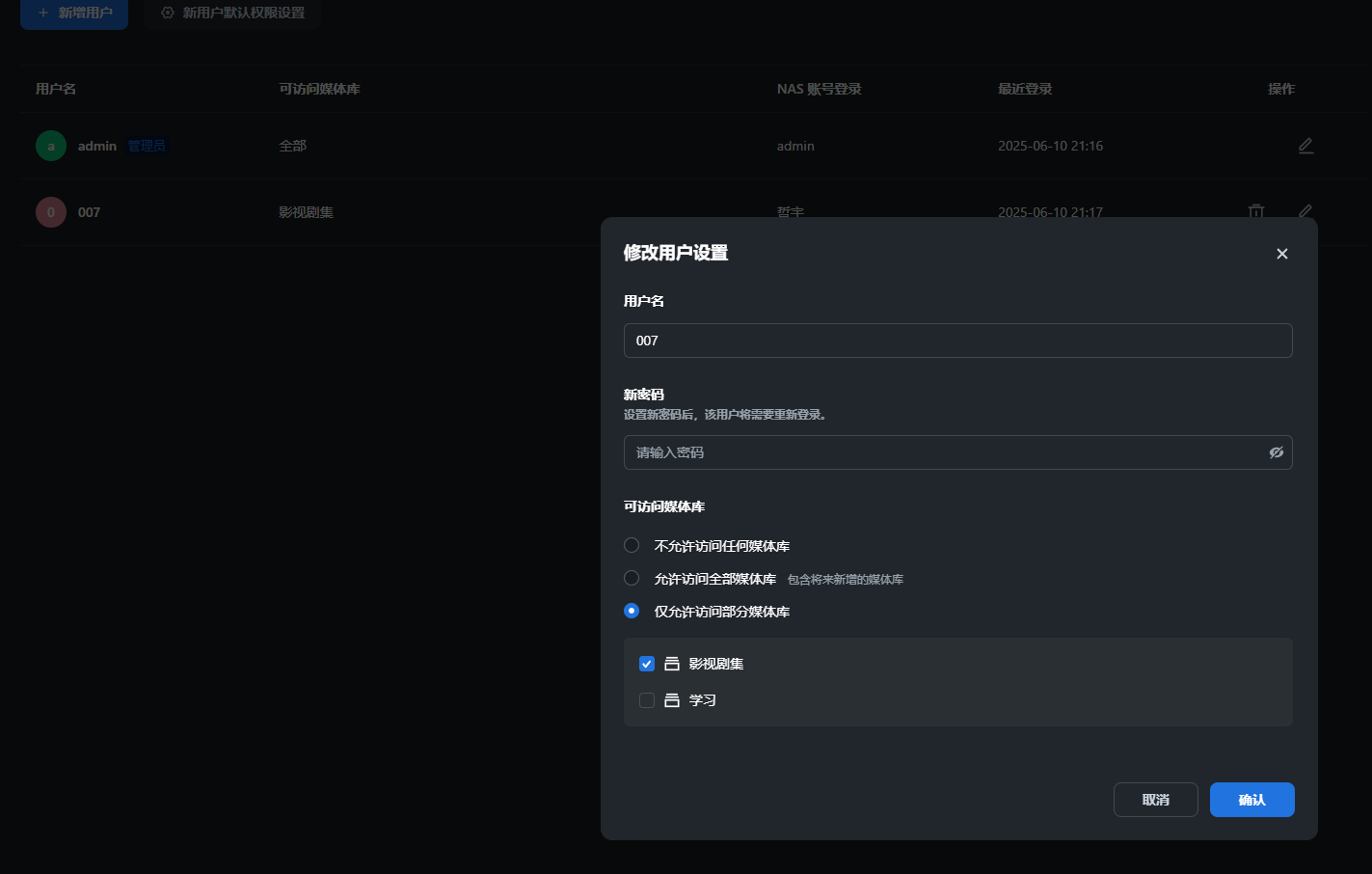The width and height of the screenshot is (1372, 874).
Task: Click the library icon beside 影视剧集
Action: pos(672,664)
